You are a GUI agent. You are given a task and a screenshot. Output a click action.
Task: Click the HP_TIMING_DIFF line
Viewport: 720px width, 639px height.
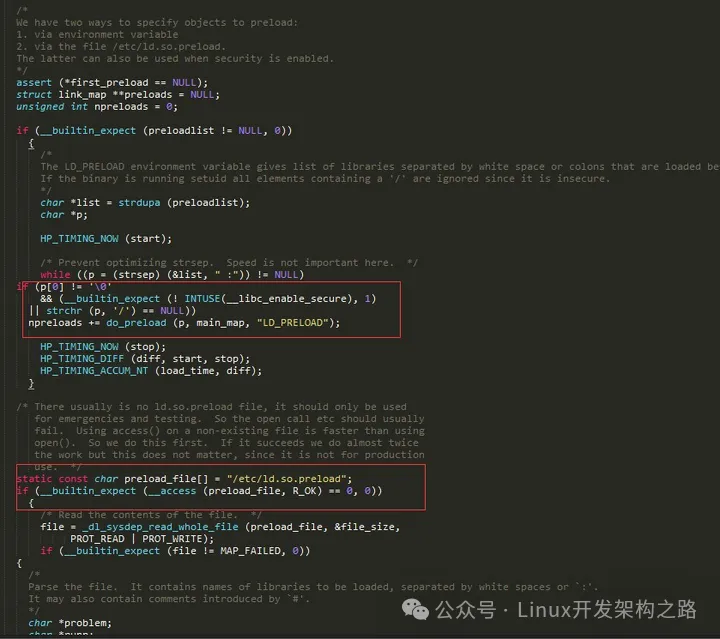139,358
